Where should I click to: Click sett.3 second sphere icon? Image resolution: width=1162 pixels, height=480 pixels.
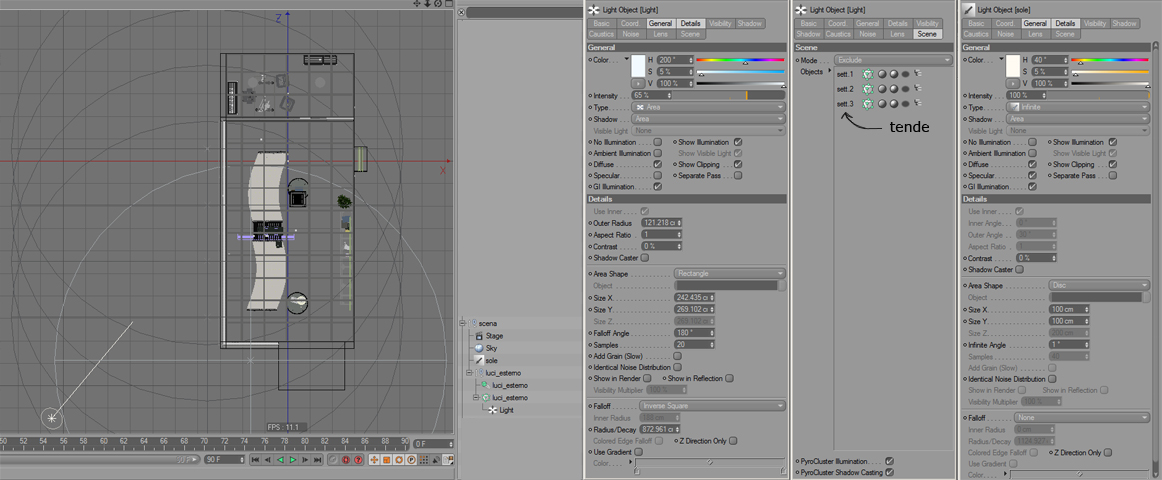(894, 104)
